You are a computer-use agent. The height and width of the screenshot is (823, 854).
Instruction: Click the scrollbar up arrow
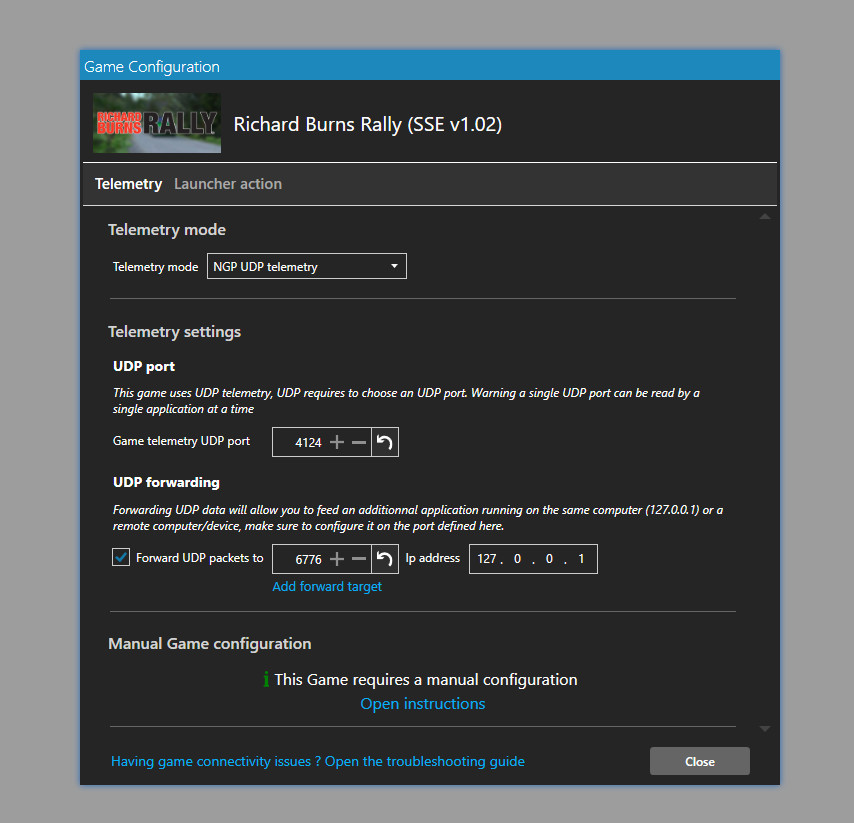click(765, 216)
